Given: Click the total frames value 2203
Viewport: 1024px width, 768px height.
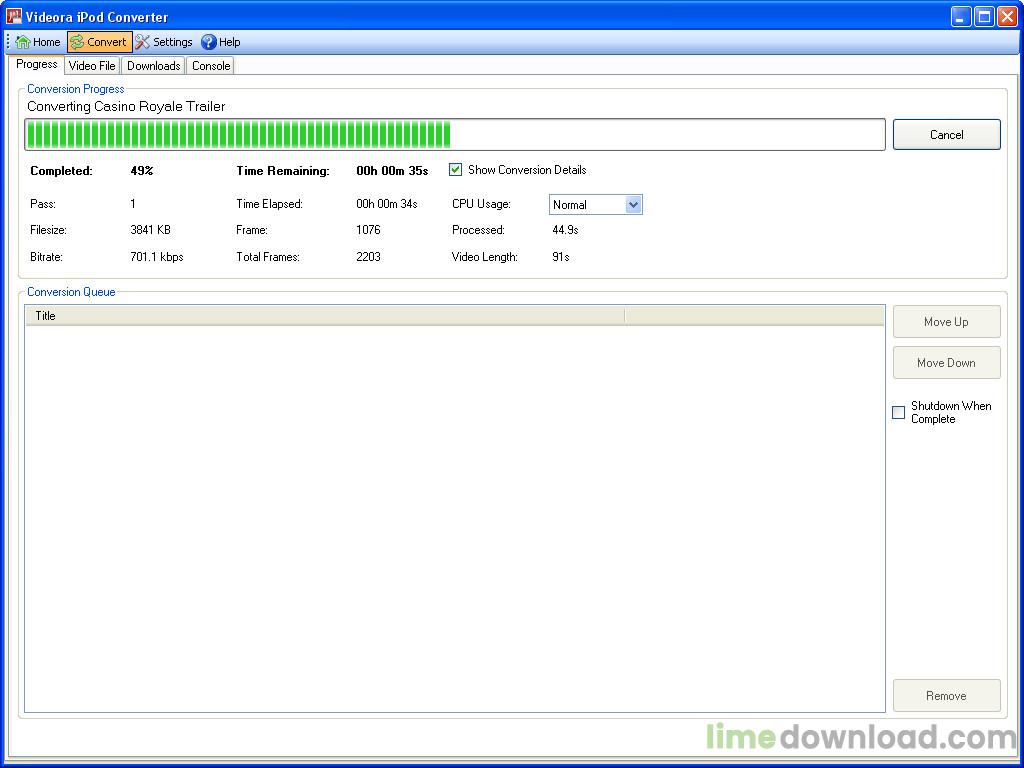Looking at the screenshot, I should [x=368, y=257].
